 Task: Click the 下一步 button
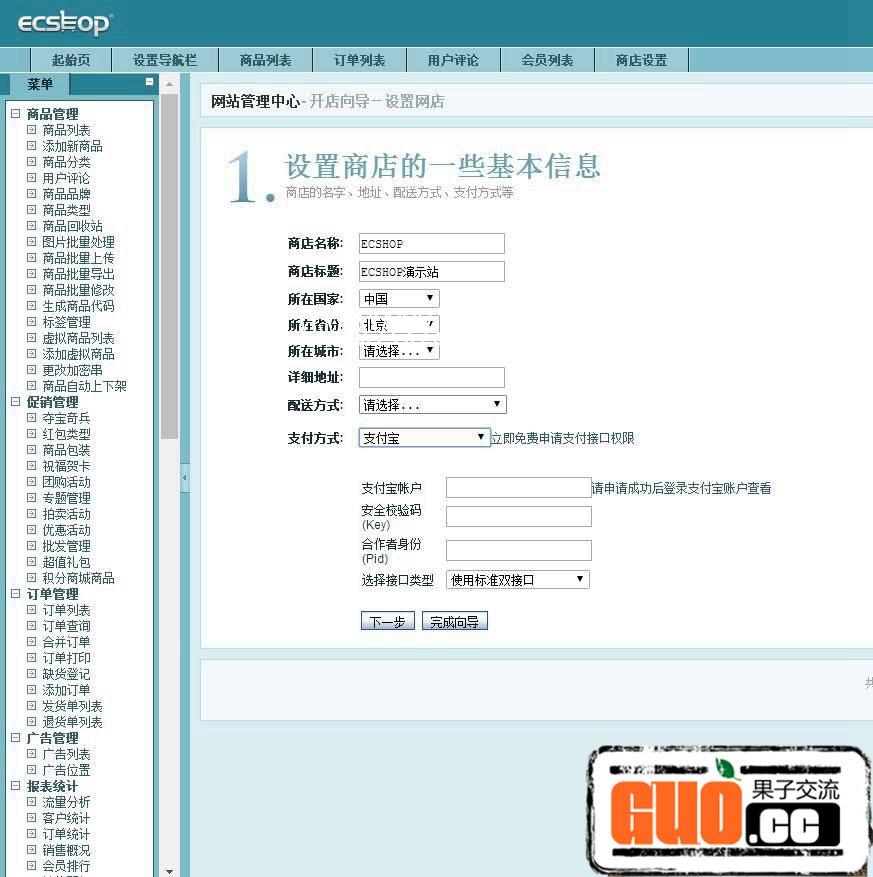[x=387, y=621]
